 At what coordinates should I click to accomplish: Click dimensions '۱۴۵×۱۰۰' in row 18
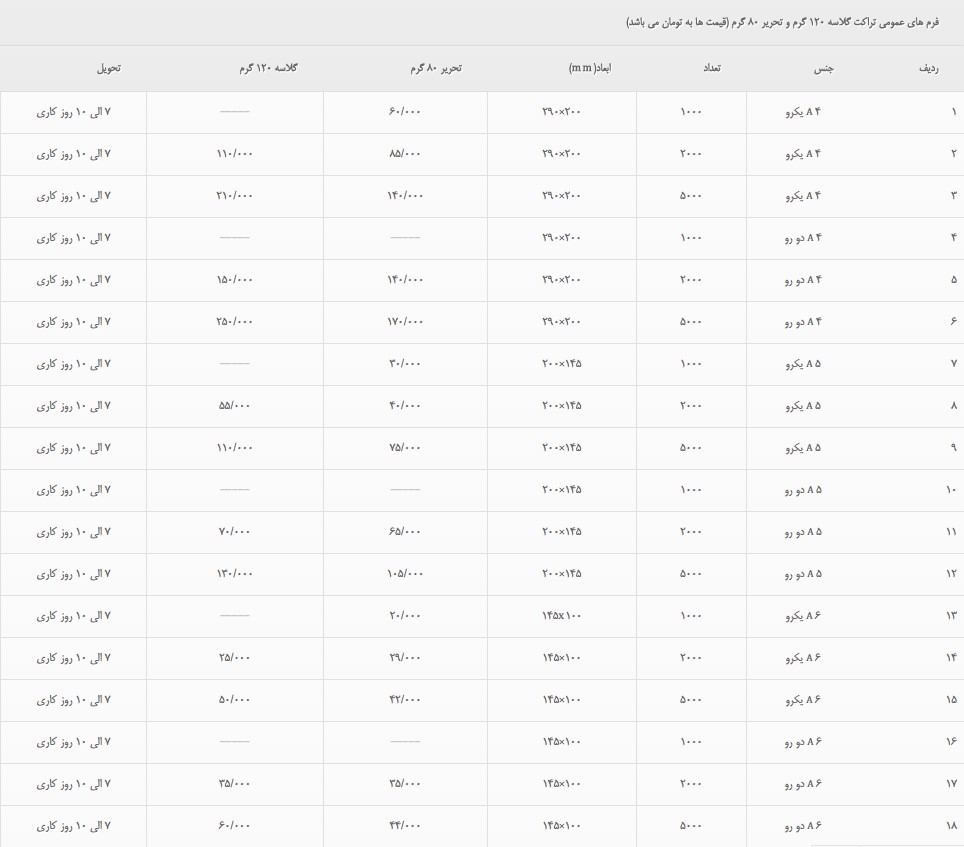[x=561, y=825]
